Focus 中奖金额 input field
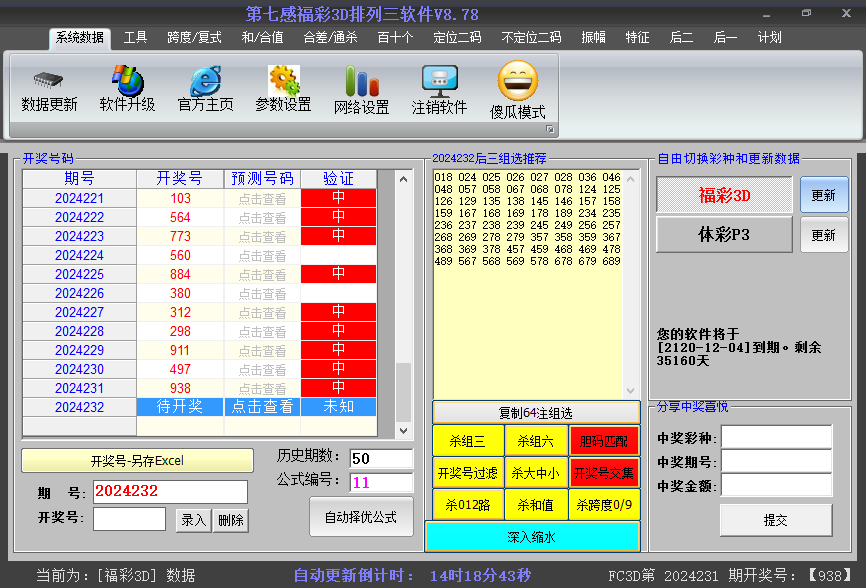The image size is (866, 588). 776,486
